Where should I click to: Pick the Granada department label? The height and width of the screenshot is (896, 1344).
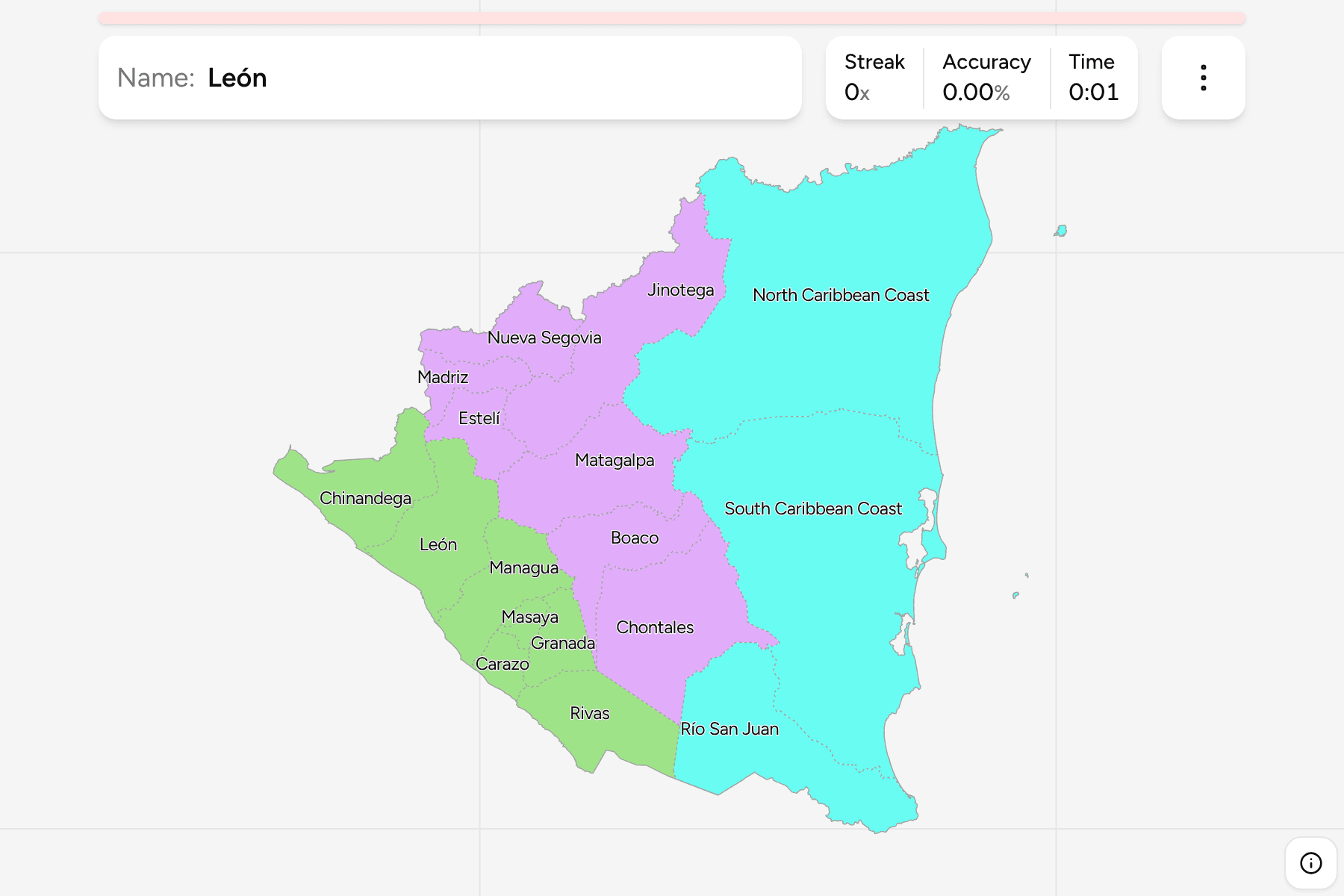pos(563,643)
